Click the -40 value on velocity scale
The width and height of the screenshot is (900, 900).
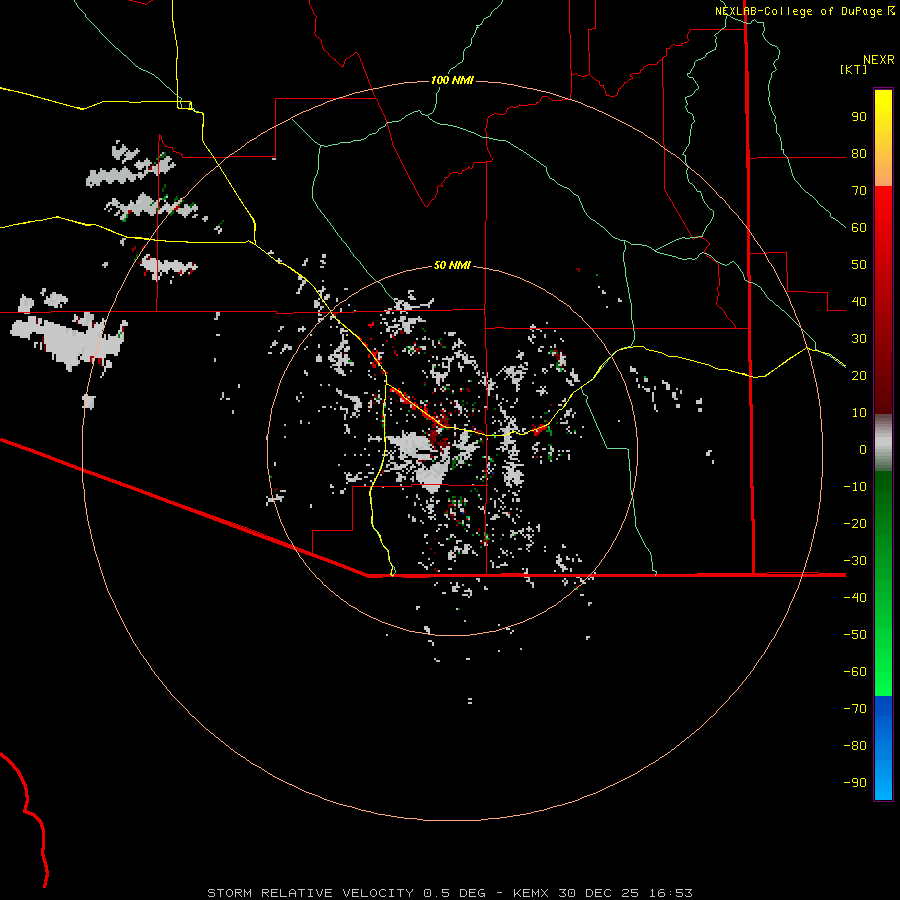coord(855,598)
